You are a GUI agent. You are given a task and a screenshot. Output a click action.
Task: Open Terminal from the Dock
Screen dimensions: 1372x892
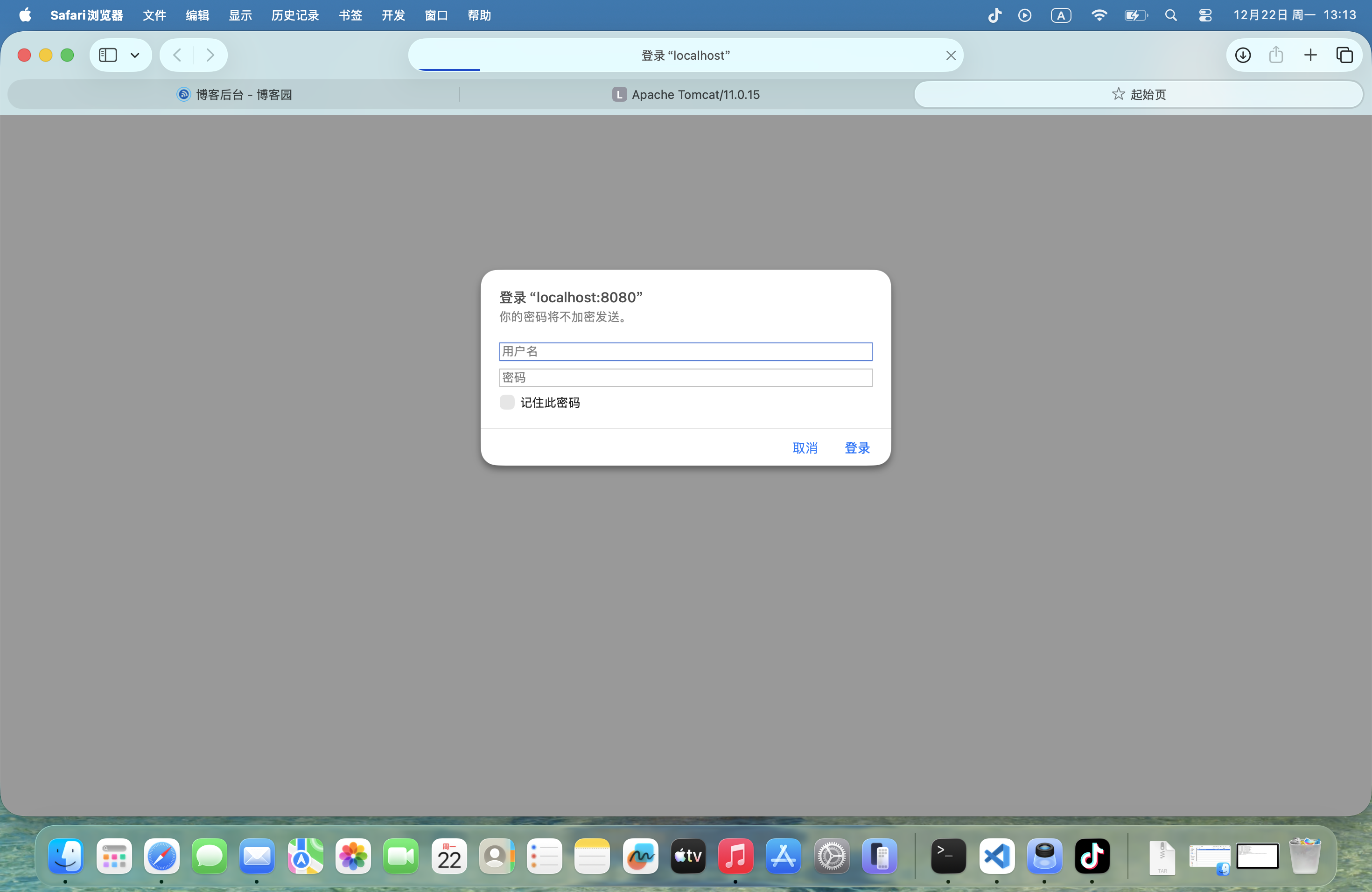click(x=948, y=856)
